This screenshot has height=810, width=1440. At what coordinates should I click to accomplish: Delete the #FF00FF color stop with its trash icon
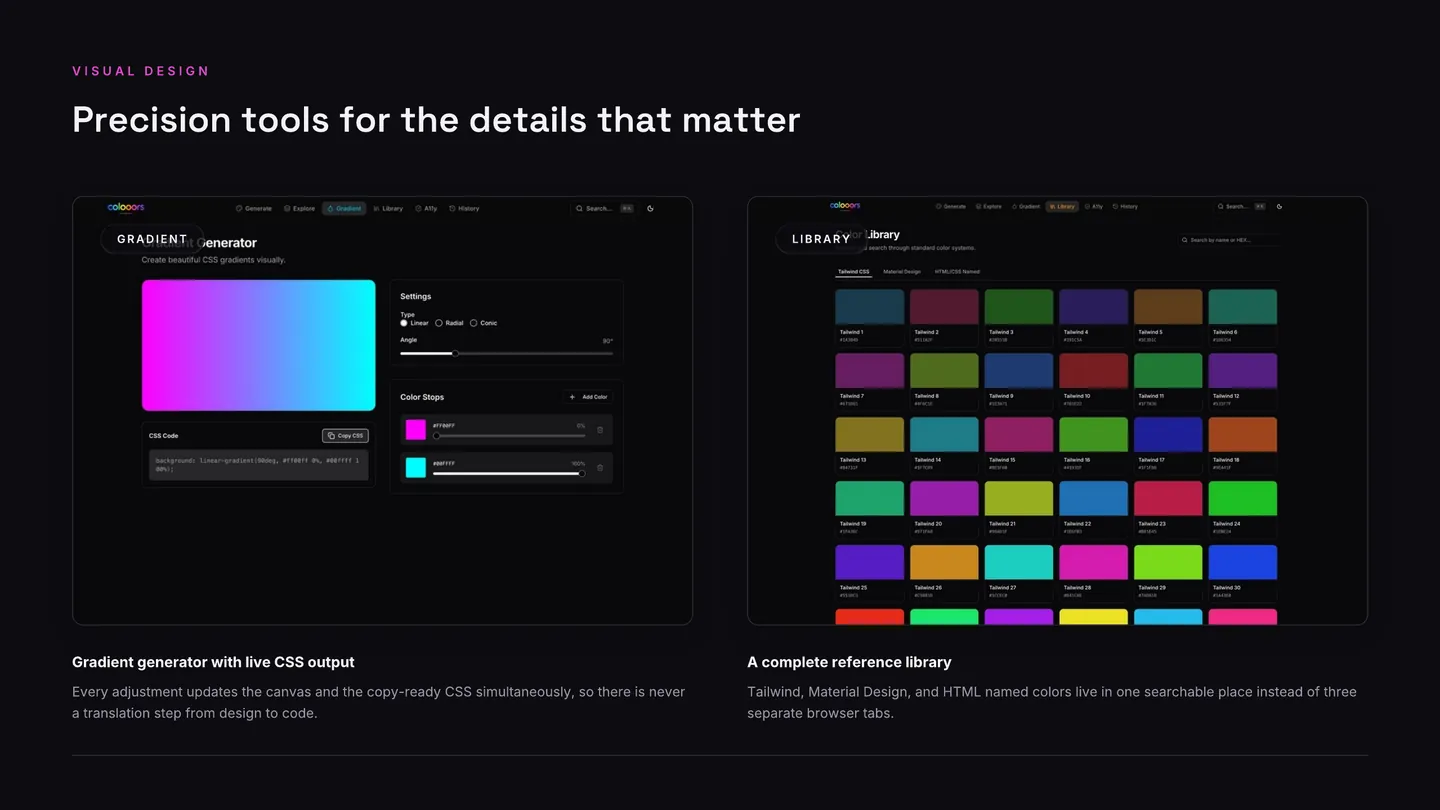pyautogui.click(x=600, y=430)
